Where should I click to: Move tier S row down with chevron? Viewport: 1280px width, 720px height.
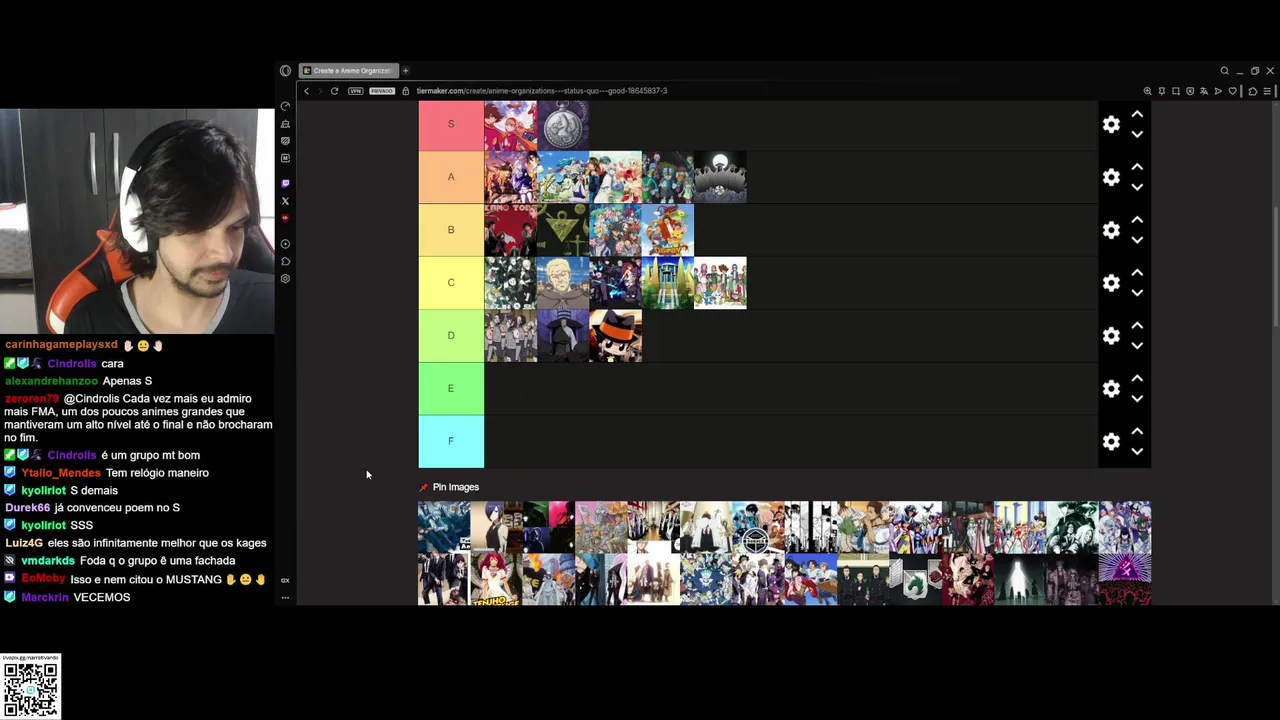[x=1137, y=134]
